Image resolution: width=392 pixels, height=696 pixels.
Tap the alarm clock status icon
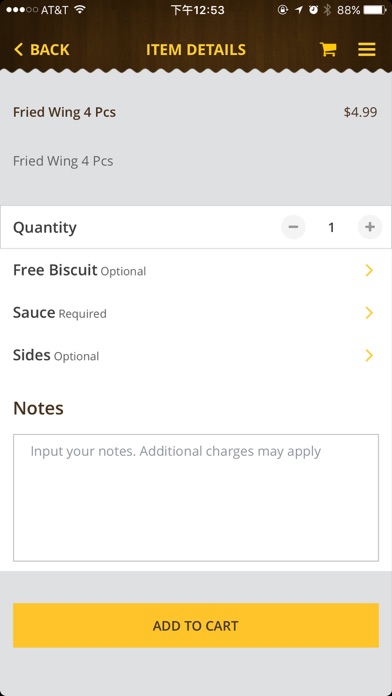coord(313,10)
